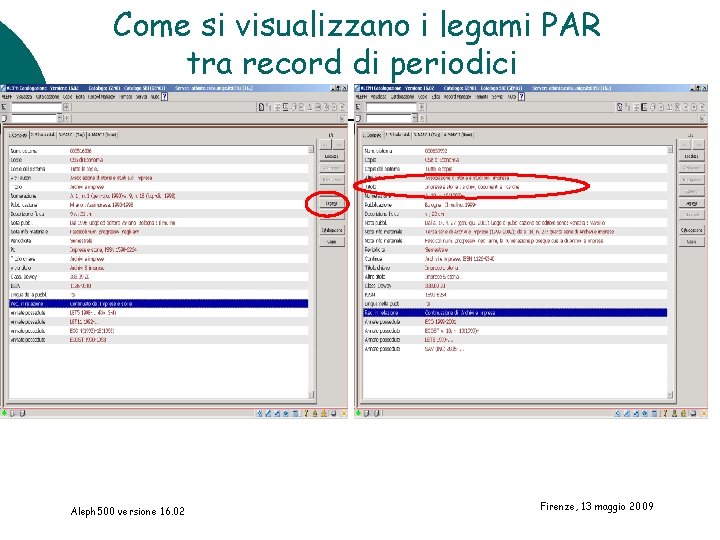Click the Copie button in the right window
Viewport: 720px width, 540px height.
(x=692, y=242)
